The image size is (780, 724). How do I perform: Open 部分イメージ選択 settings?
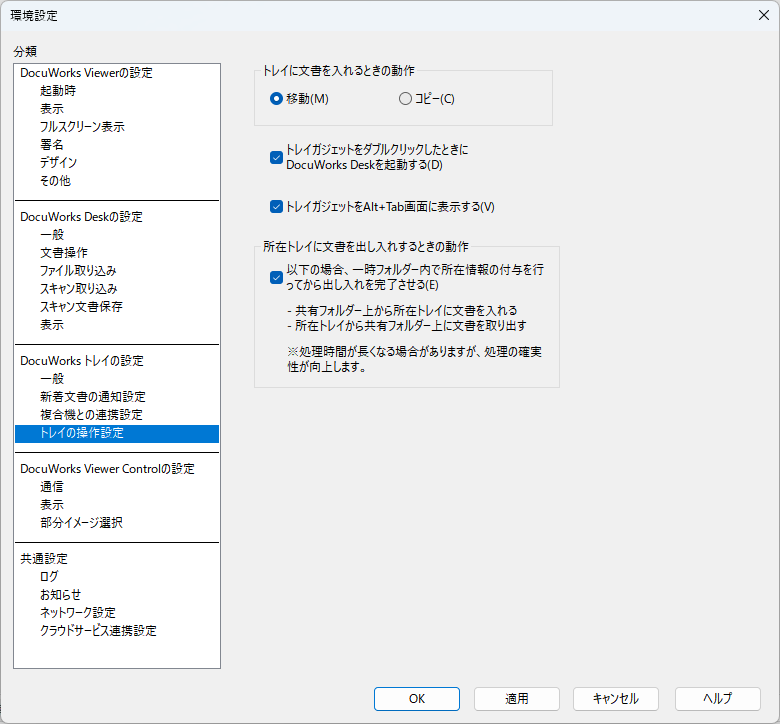coord(81,522)
